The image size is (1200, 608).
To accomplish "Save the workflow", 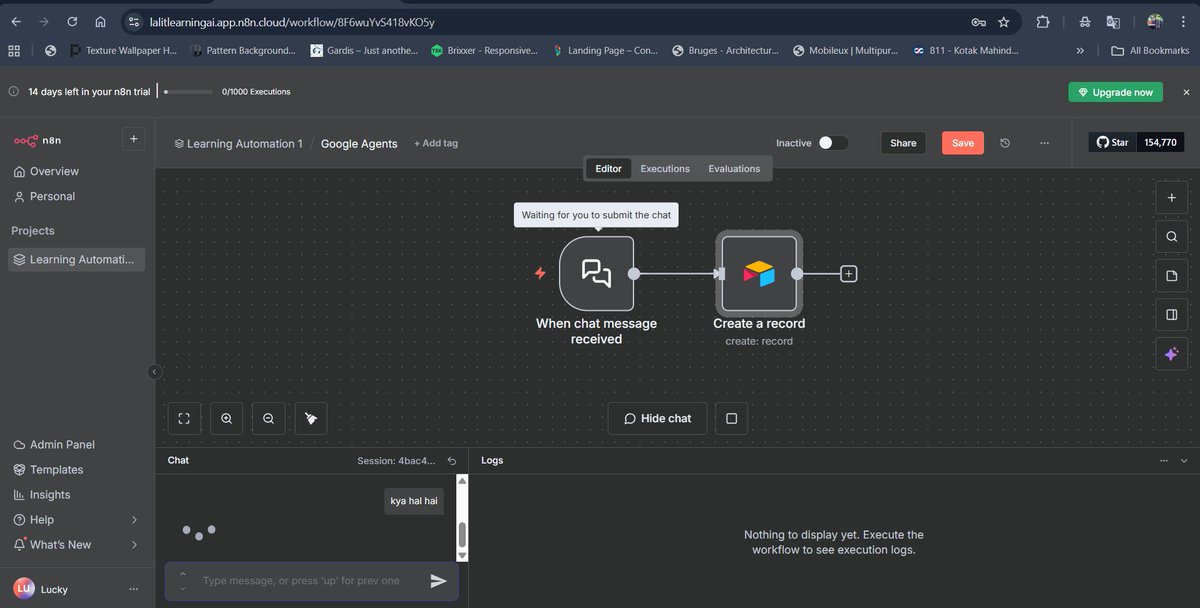I will [963, 143].
